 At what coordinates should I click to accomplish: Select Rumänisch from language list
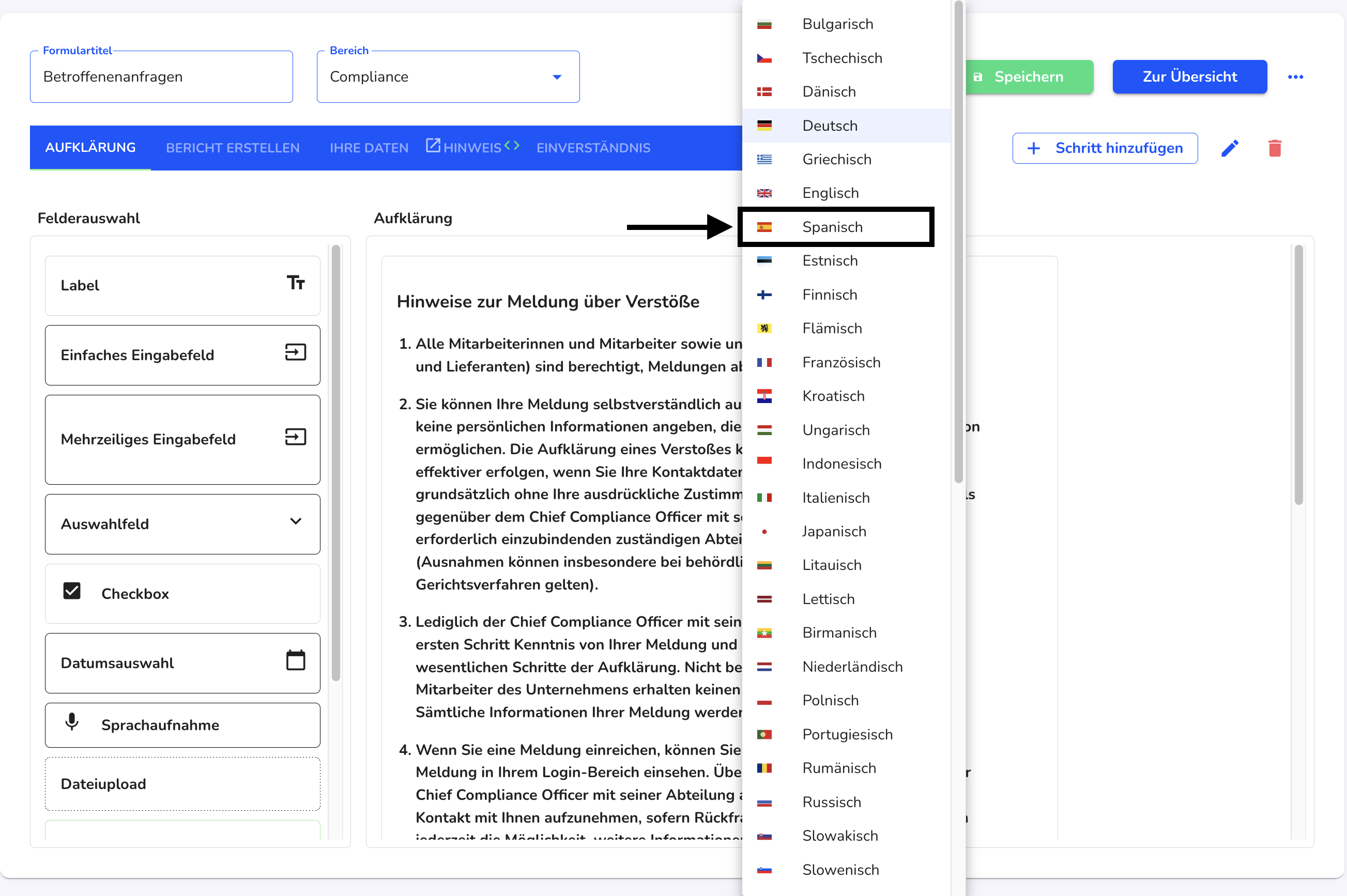point(846,768)
